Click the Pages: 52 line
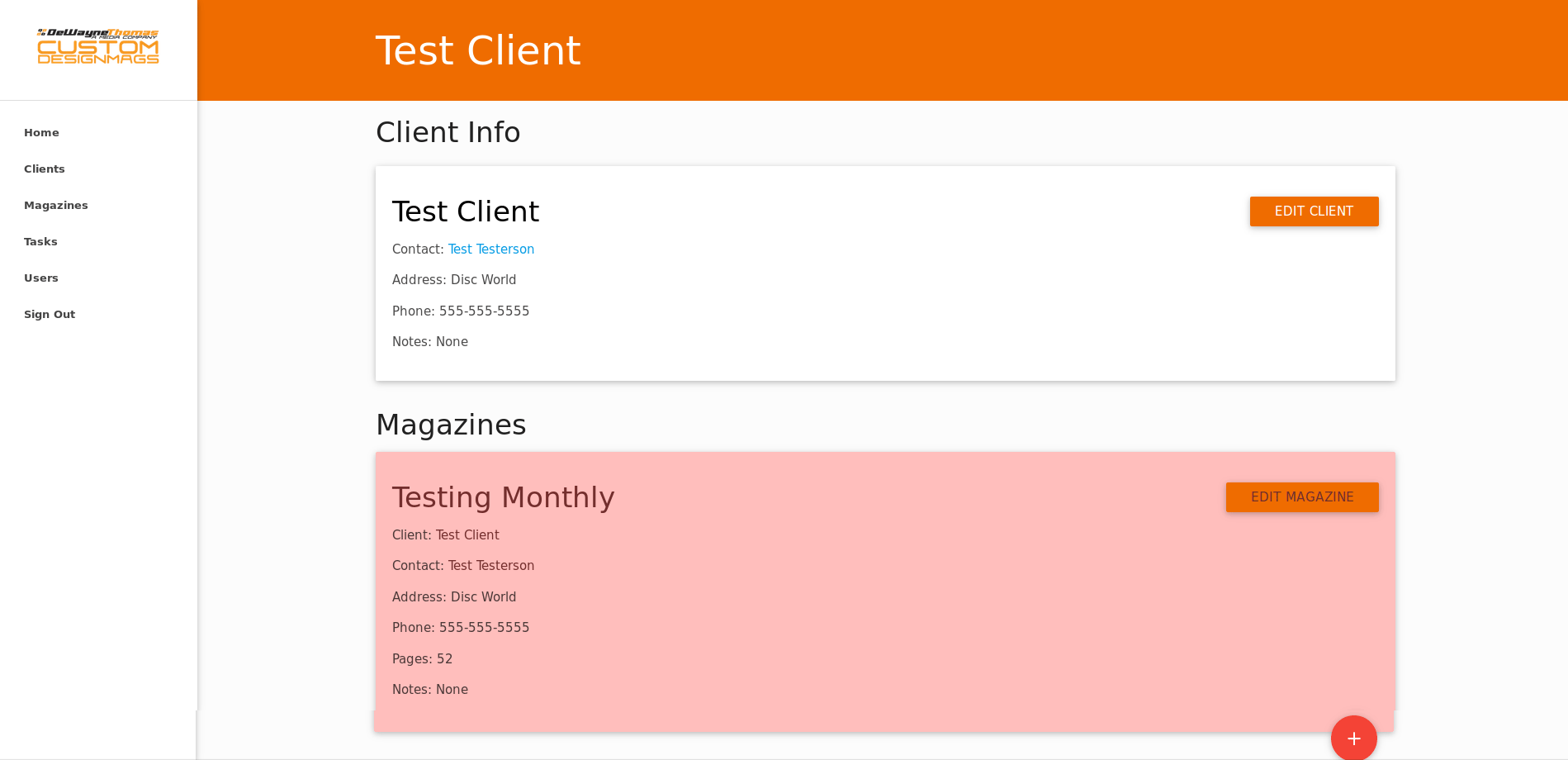 422,659
